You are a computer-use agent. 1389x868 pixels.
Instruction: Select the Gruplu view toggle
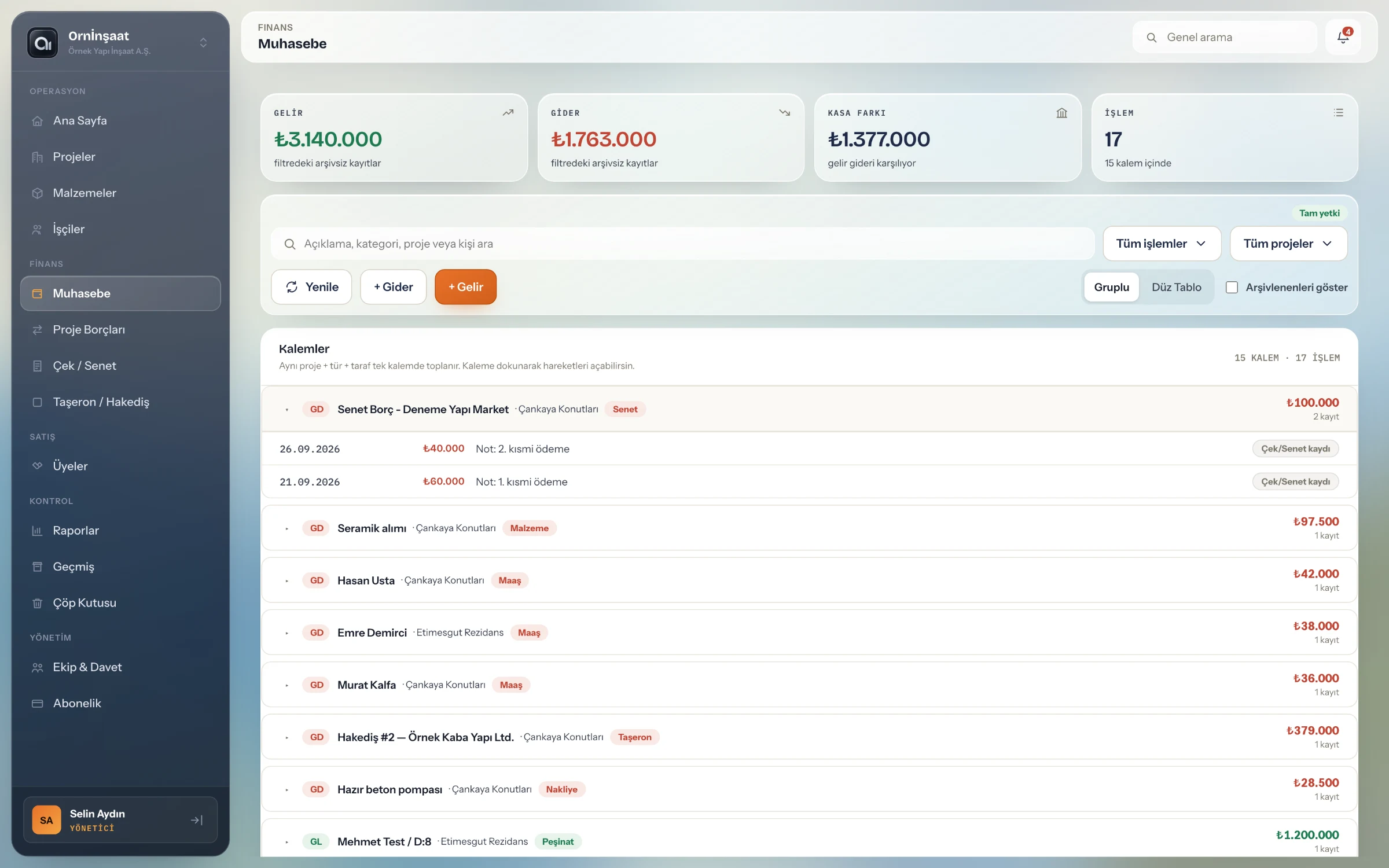point(1111,288)
